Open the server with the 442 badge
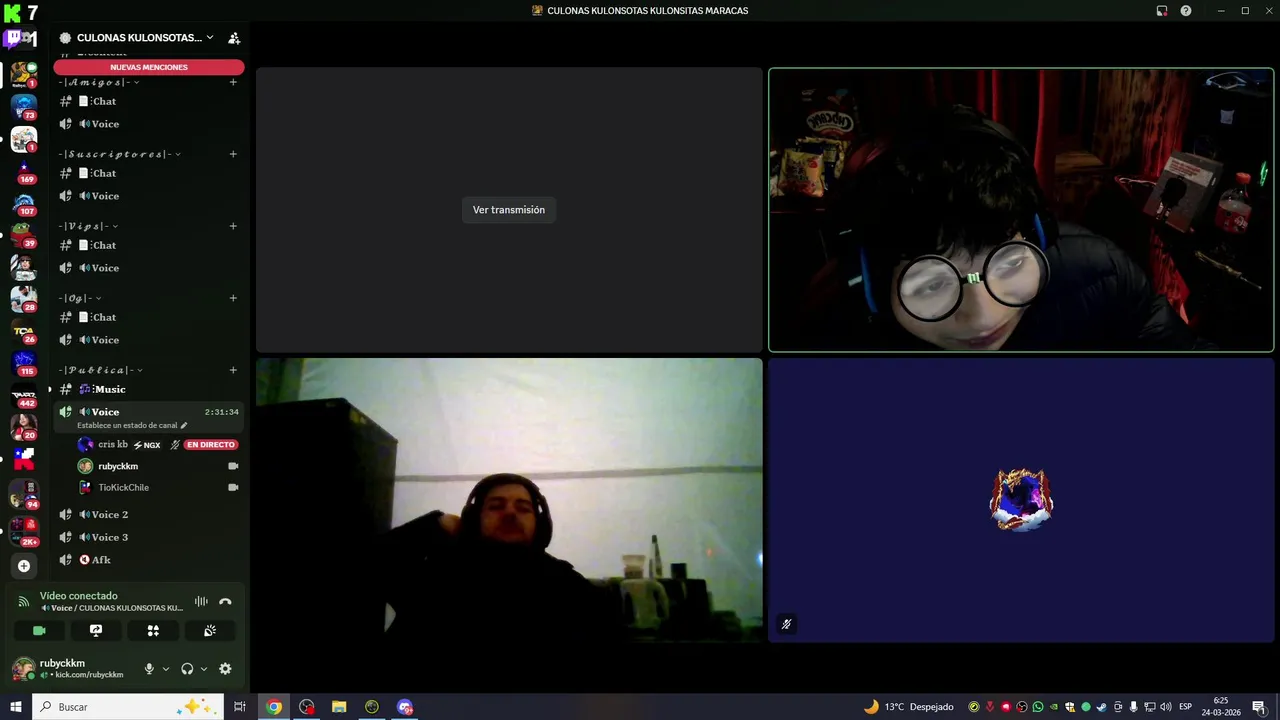 (x=24, y=396)
